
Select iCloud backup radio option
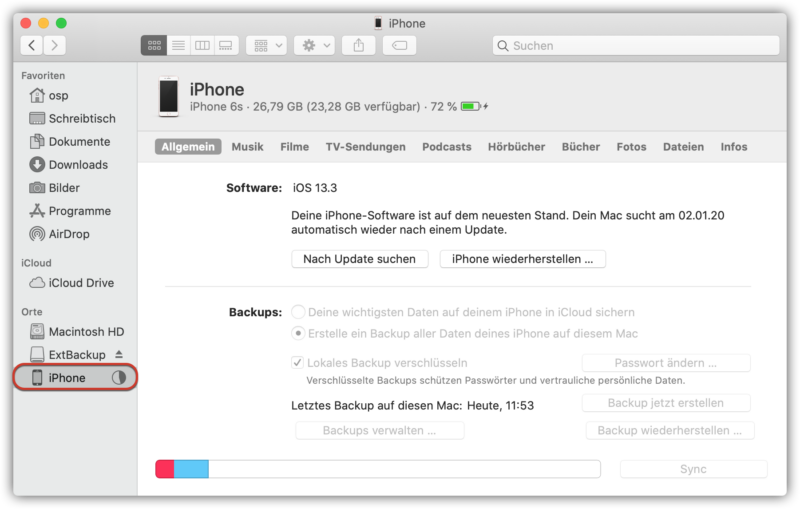pos(298,312)
